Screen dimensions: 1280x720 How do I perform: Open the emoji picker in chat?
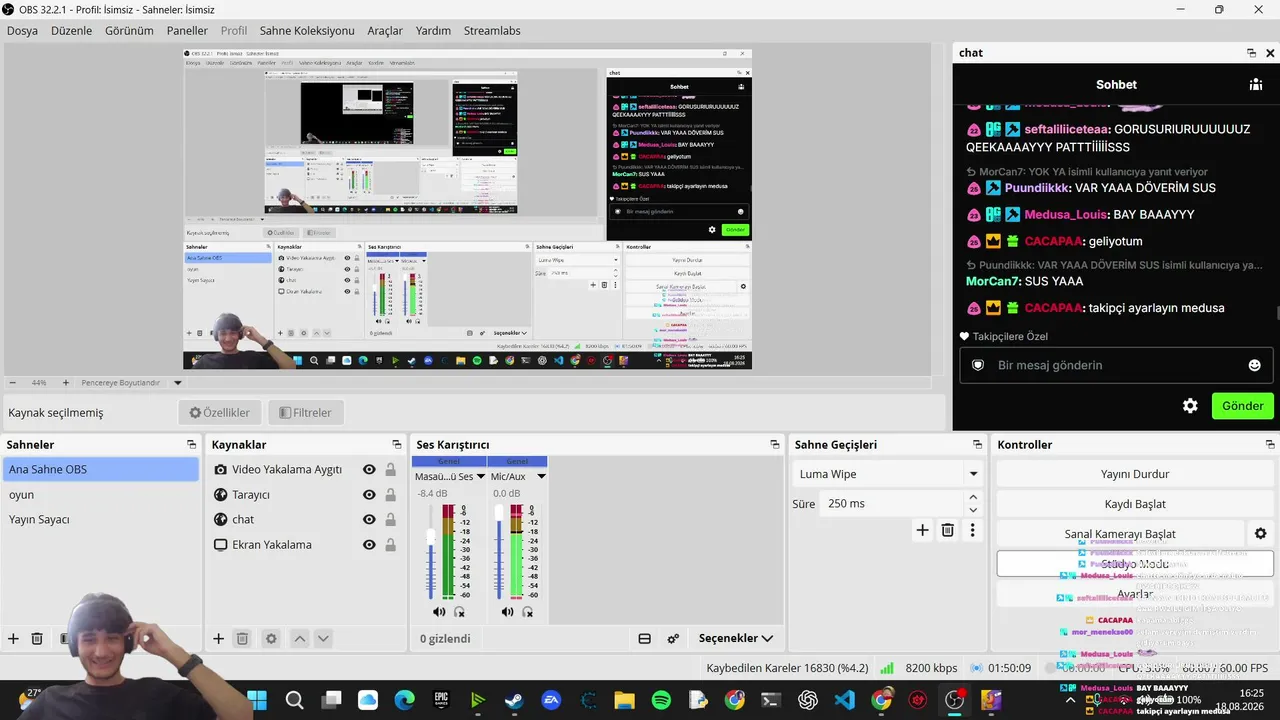[1254, 365]
